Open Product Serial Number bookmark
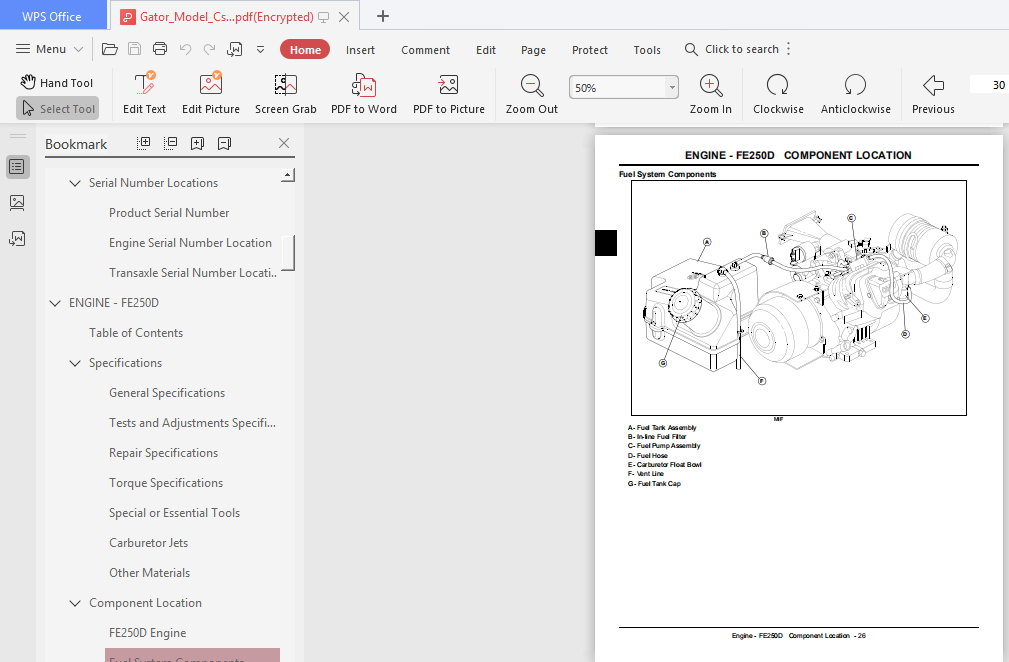The height and width of the screenshot is (662, 1009). [x=169, y=212]
